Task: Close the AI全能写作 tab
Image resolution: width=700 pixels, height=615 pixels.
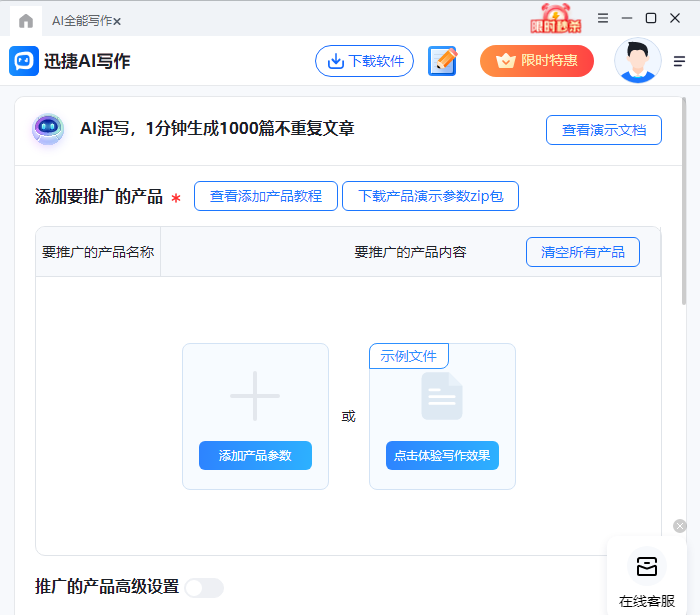Action: tap(117, 21)
